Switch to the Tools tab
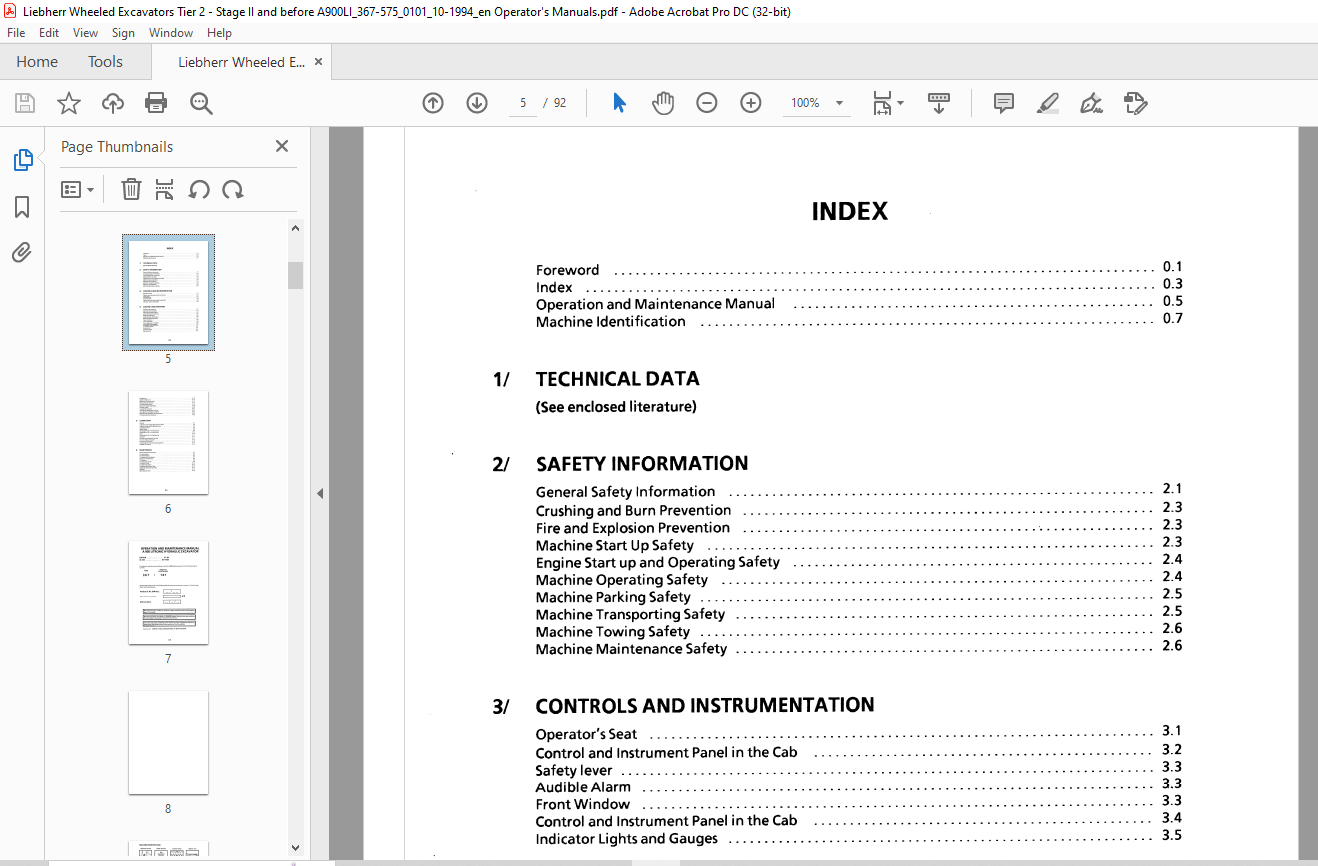 (x=105, y=62)
